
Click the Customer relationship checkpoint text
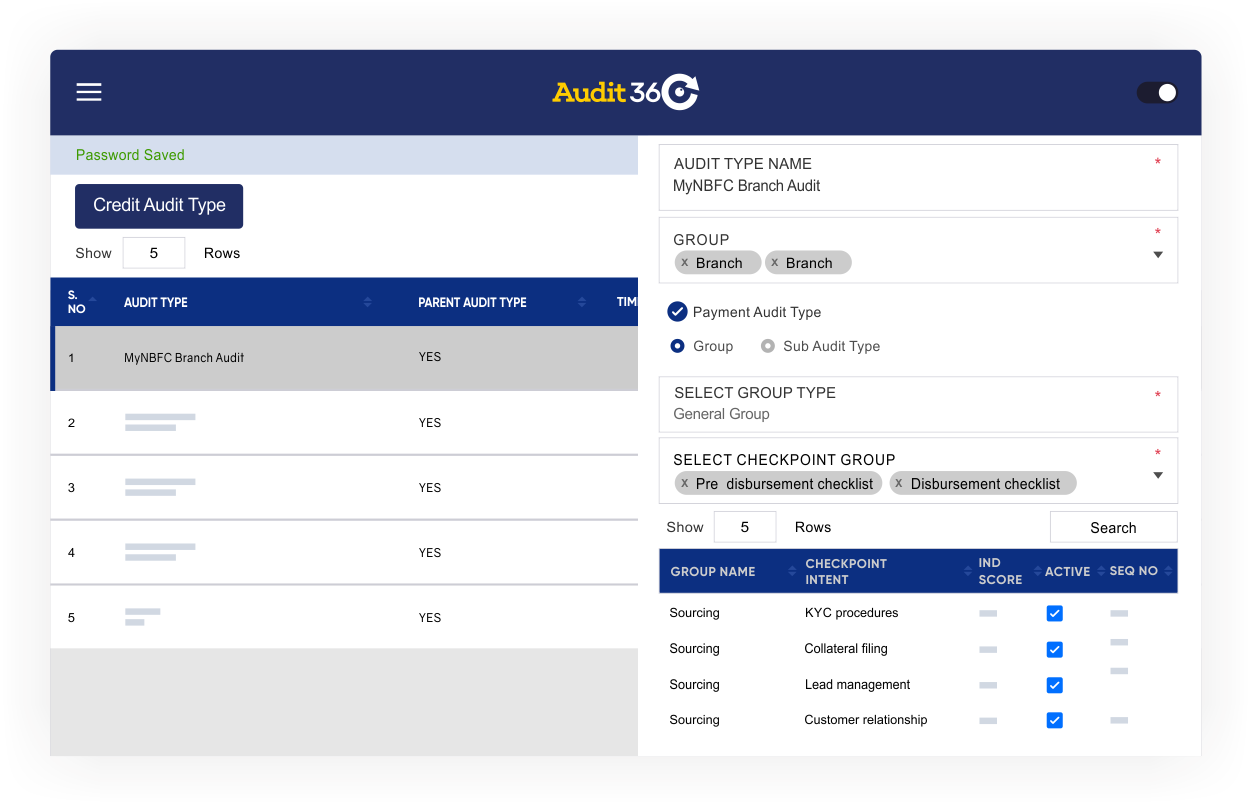pos(865,720)
